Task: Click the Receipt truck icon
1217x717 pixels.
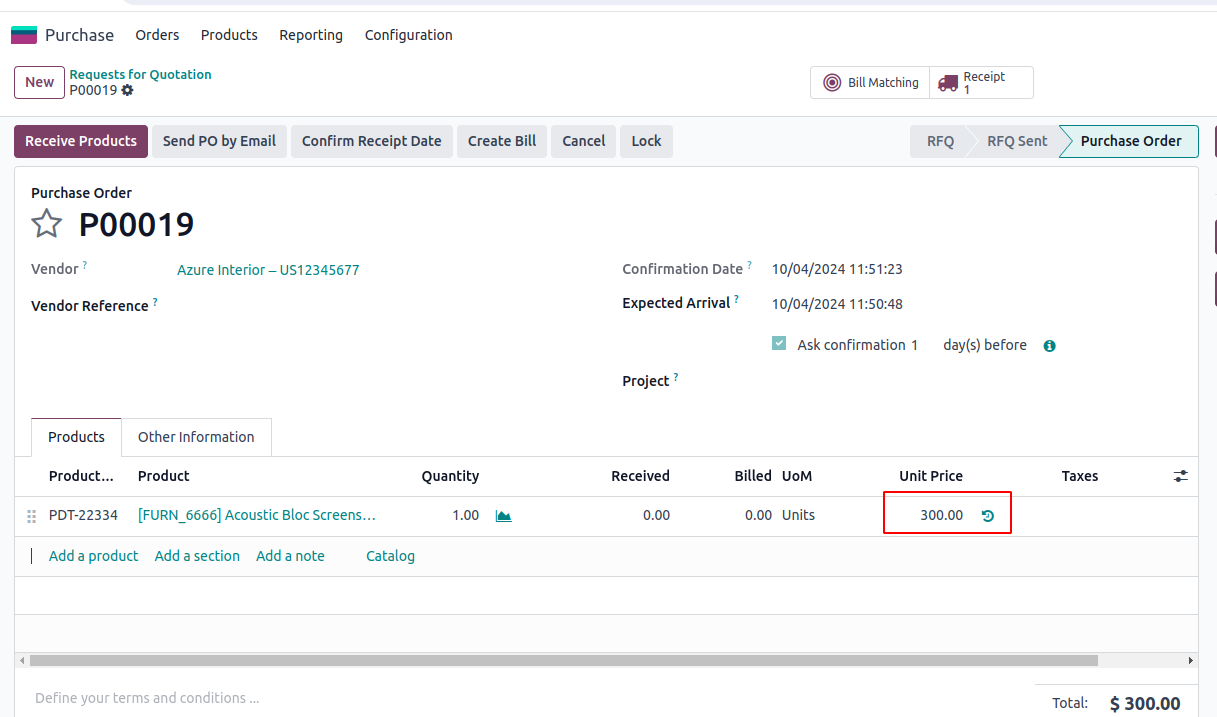Action: click(947, 83)
